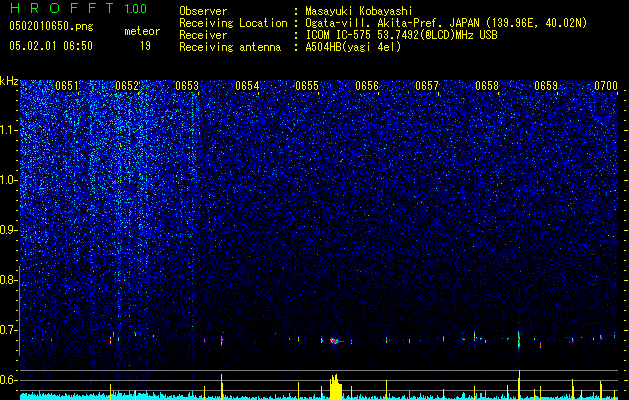The image size is (629, 400).
Task: Click the 1.0 kHz frequency label
Action: point(9,180)
